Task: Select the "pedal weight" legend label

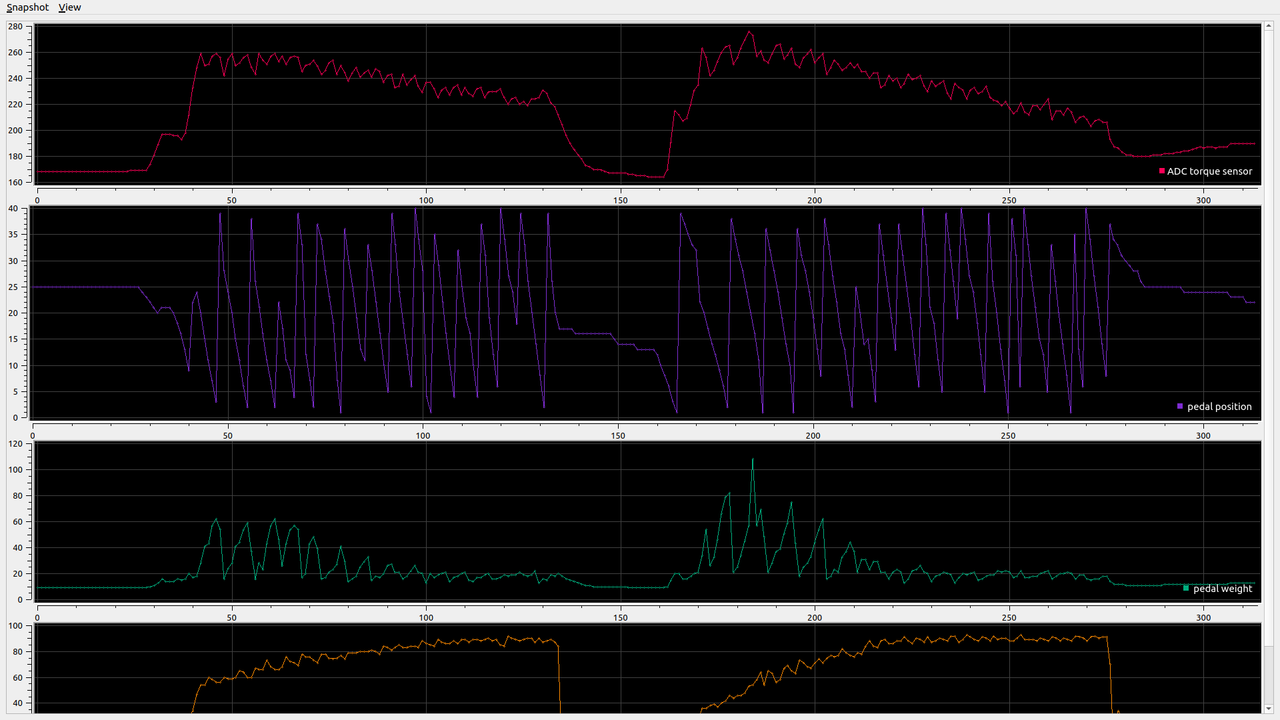Action: pyautogui.click(x=1223, y=589)
